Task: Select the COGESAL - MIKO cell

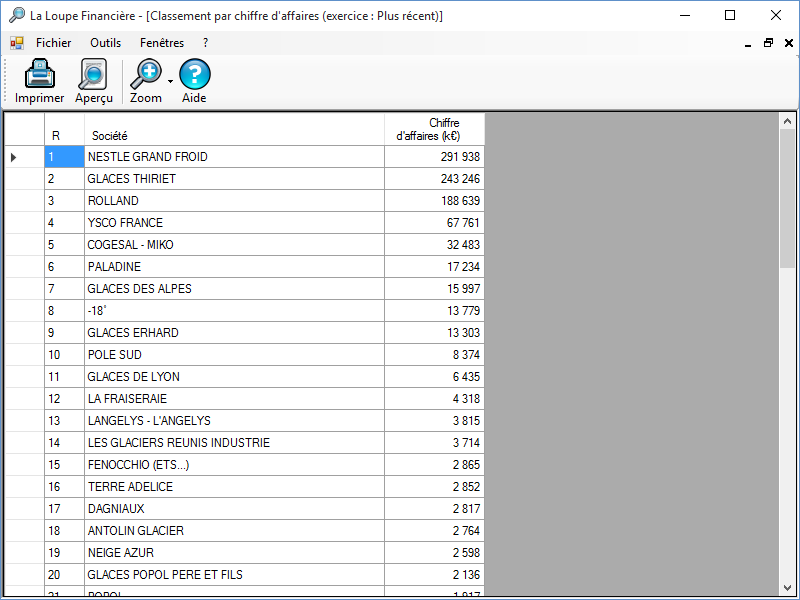Action: click(x=234, y=245)
